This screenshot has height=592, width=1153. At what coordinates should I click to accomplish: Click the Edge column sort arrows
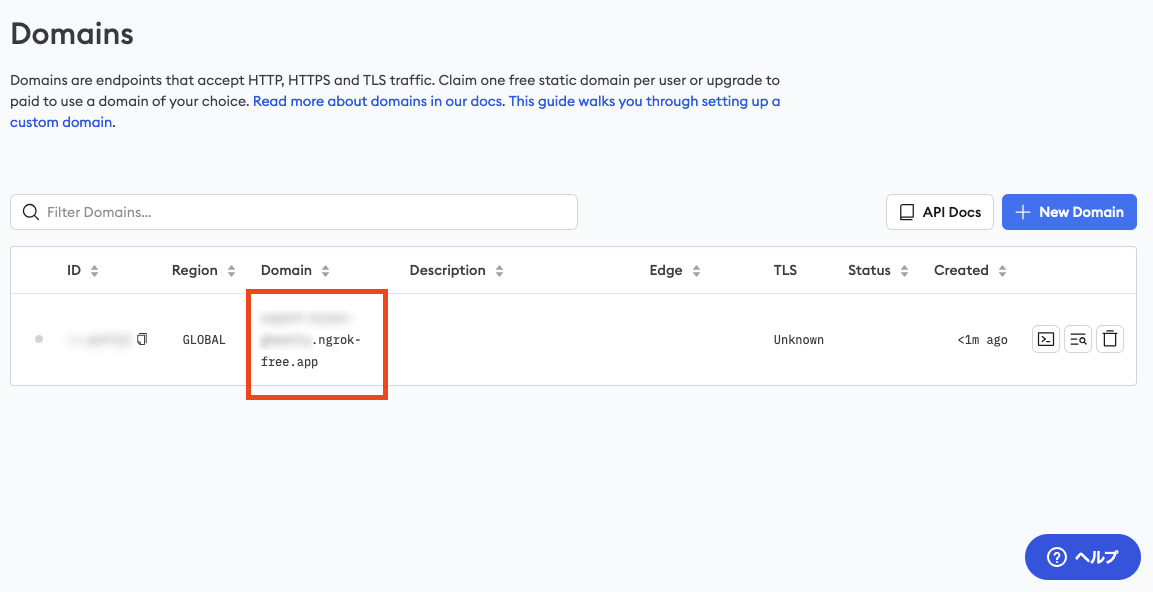click(697, 270)
